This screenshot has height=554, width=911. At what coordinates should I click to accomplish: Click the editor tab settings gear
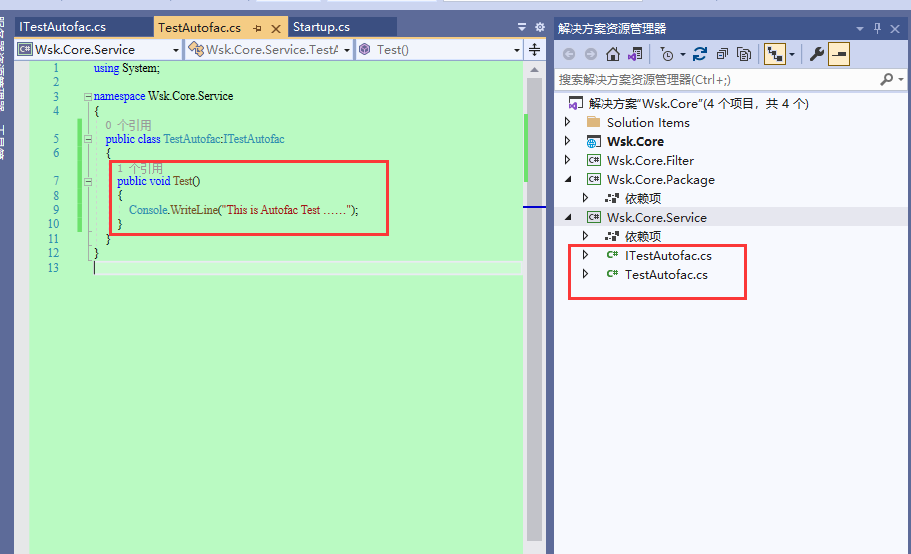[x=540, y=27]
